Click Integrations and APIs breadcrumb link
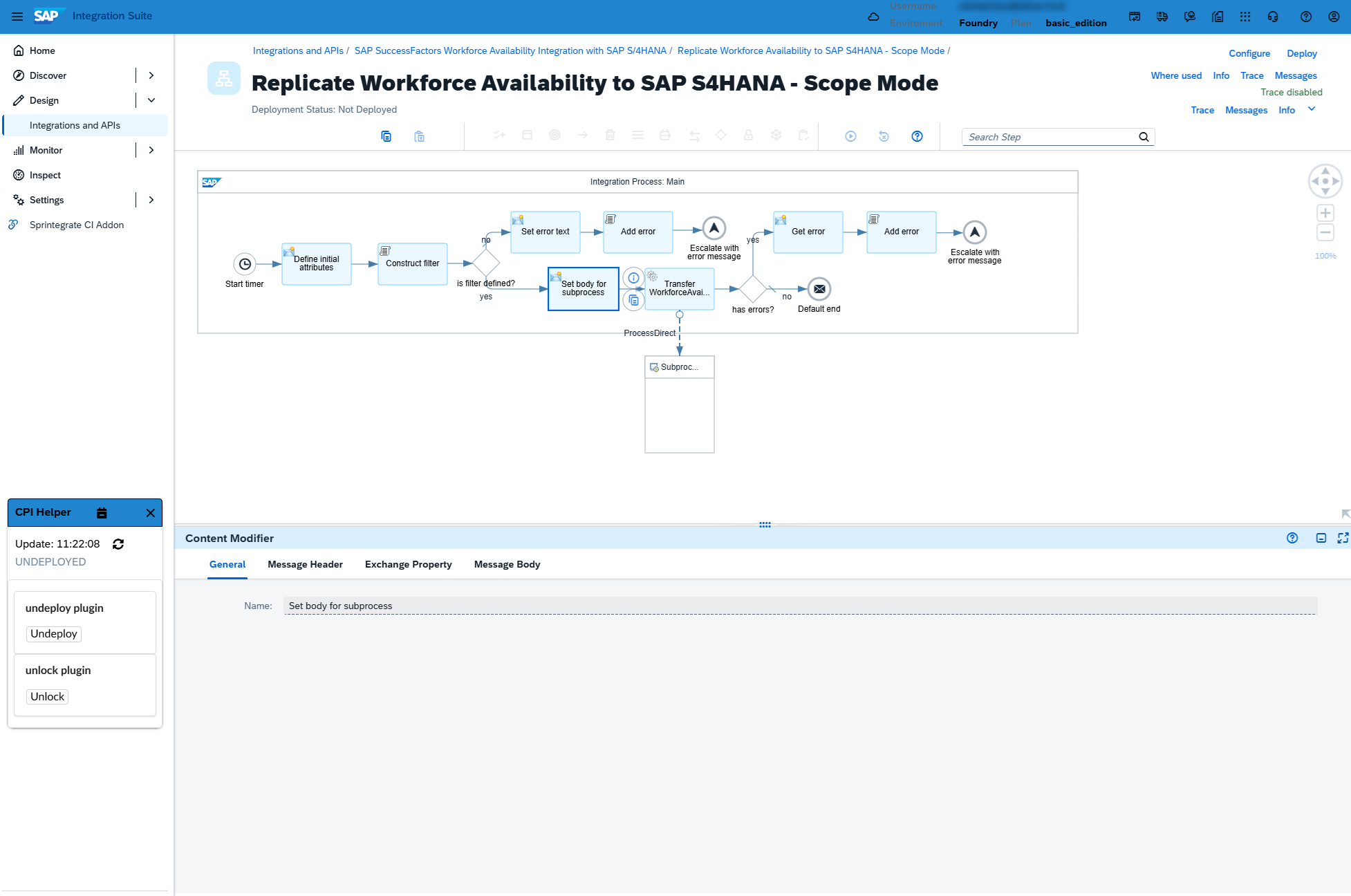The width and height of the screenshot is (1351, 896). 298,50
